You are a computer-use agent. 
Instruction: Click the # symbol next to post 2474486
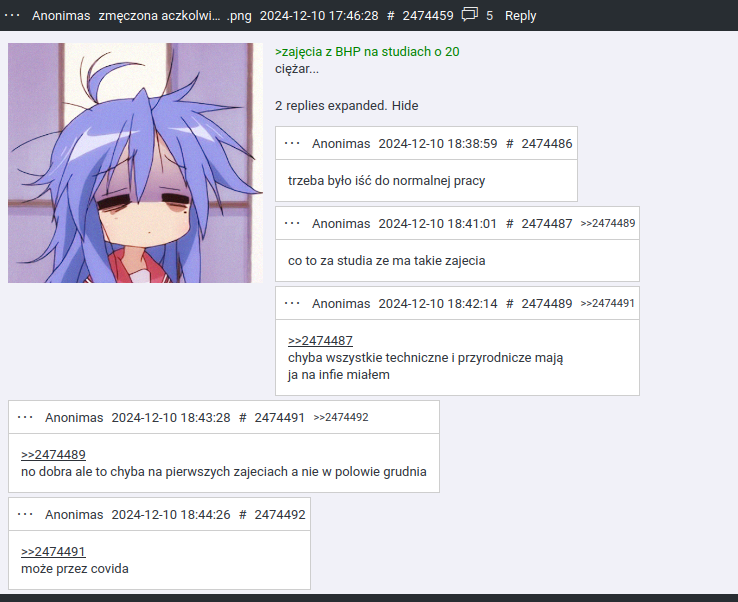[509, 144]
